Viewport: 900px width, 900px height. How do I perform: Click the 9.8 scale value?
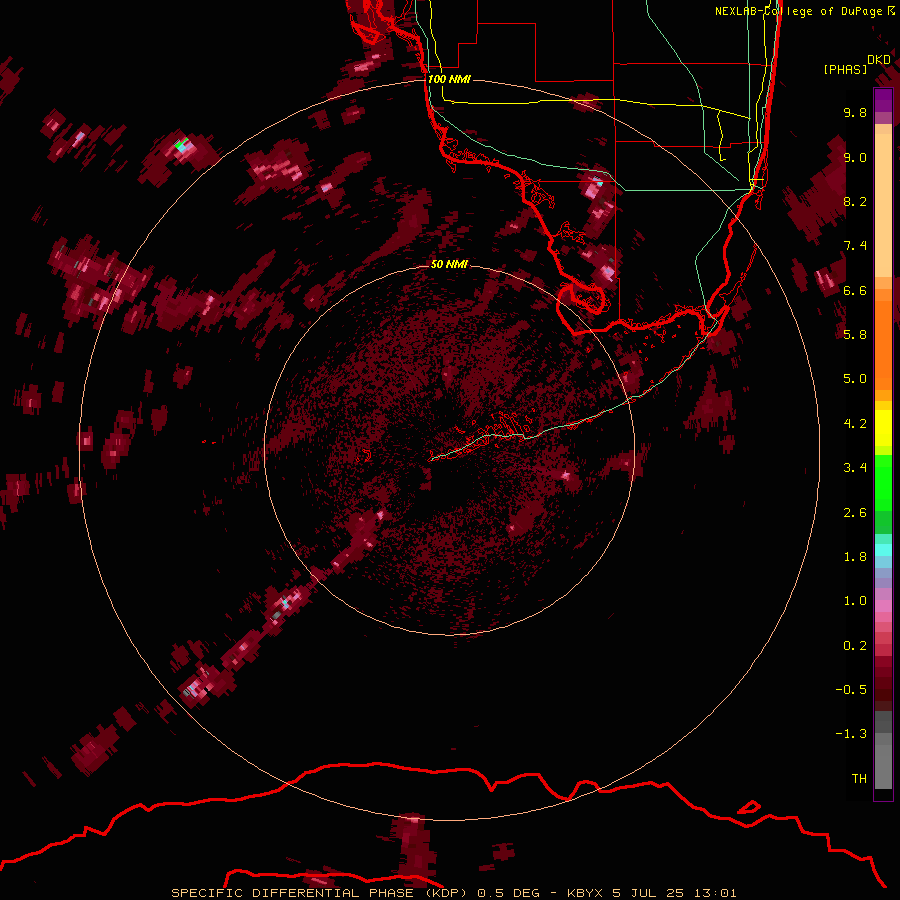coord(855,112)
